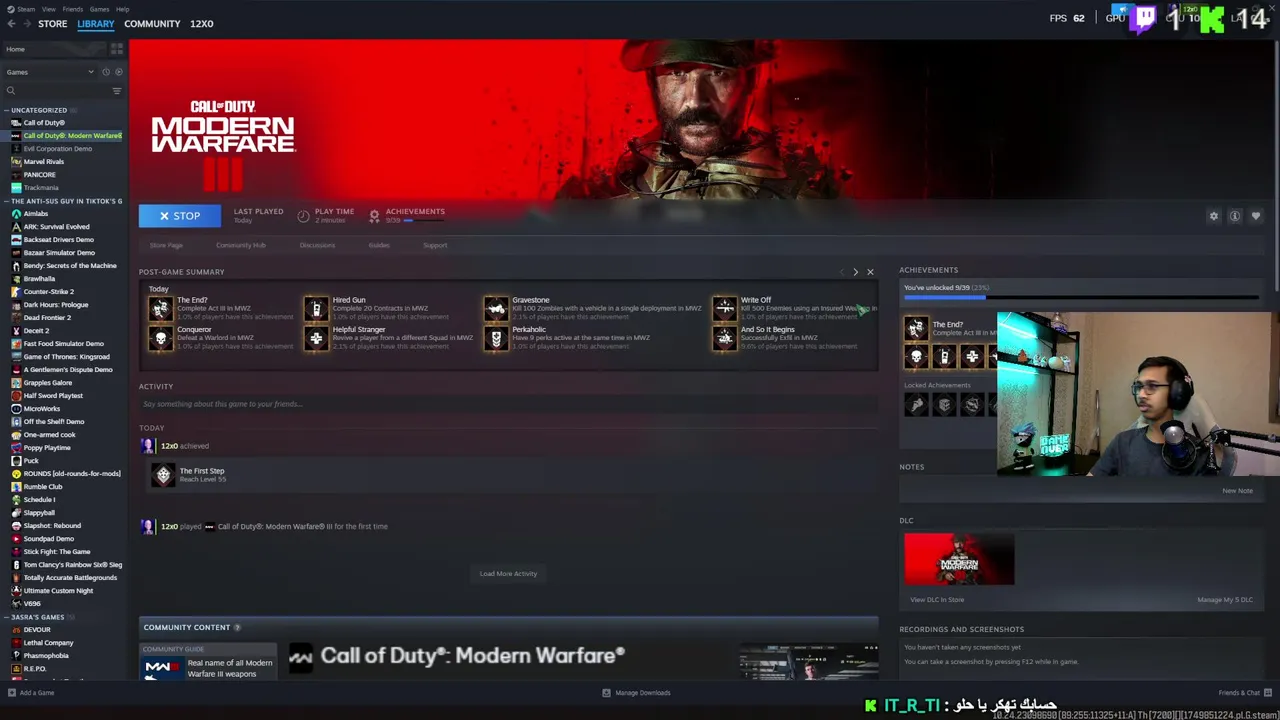Open And So It Begins achievement icon
The height and width of the screenshot is (720, 1280).
pyautogui.click(x=724, y=338)
